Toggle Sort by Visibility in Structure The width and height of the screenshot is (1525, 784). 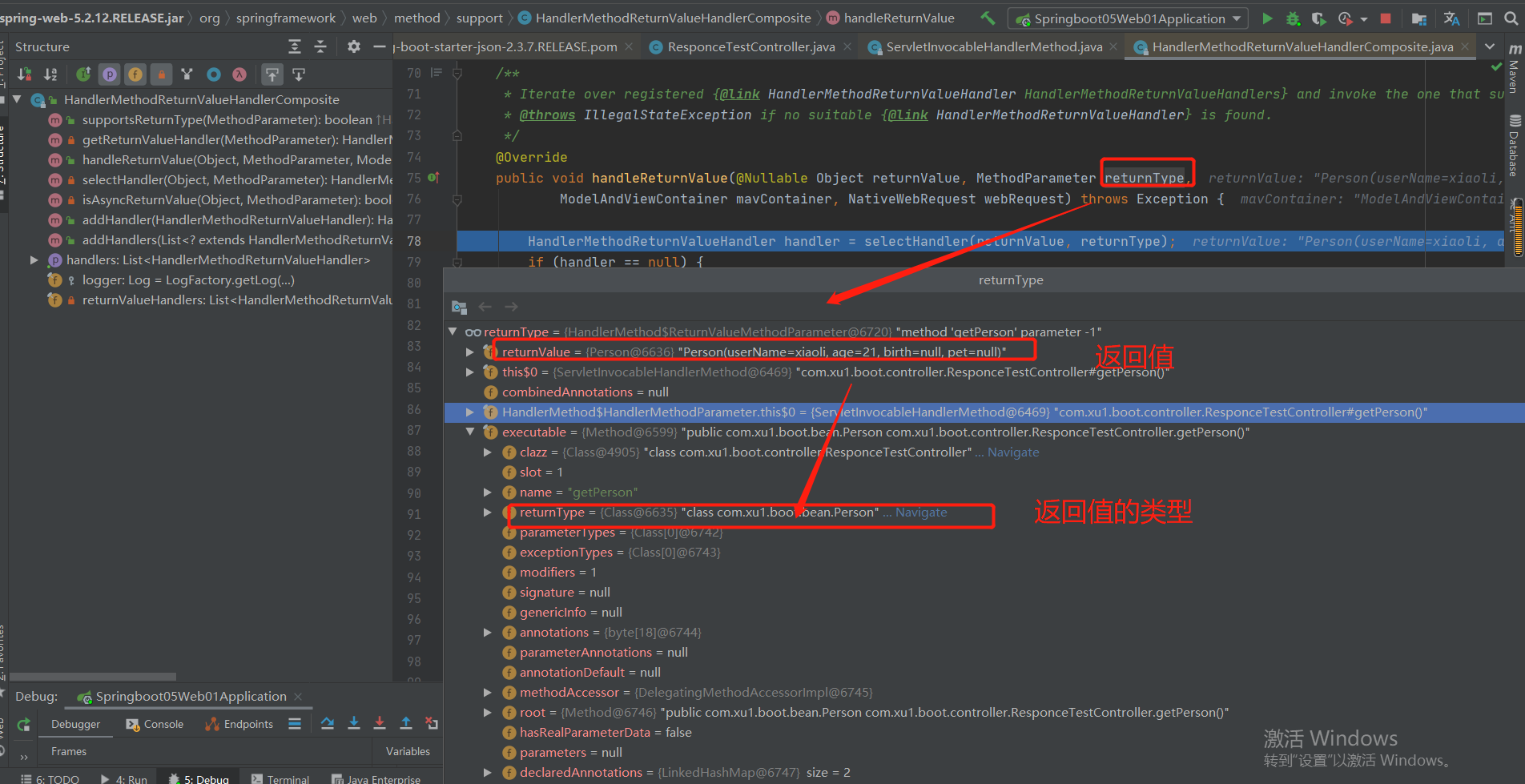click(x=25, y=74)
